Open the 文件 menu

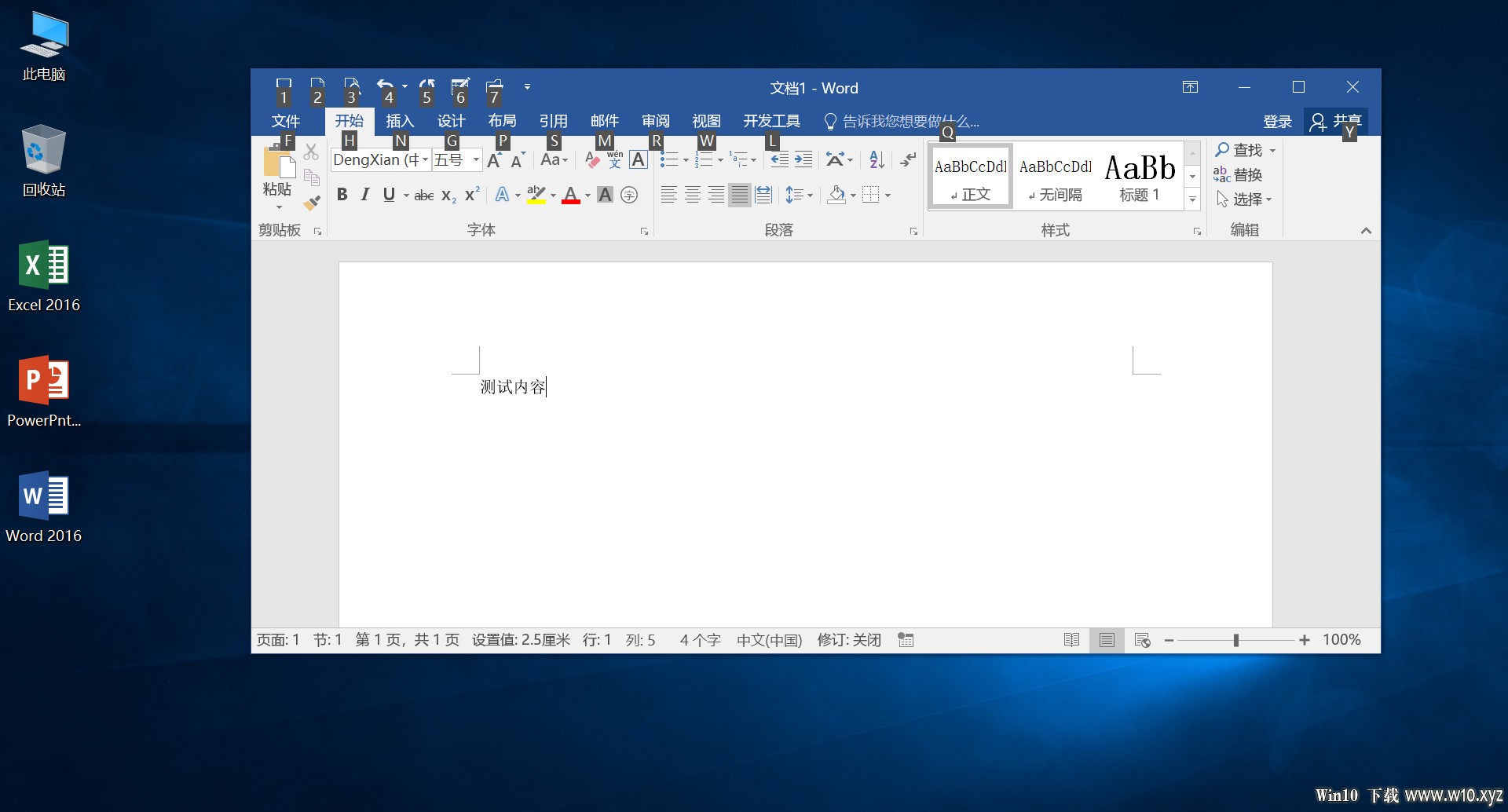(286, 121)
